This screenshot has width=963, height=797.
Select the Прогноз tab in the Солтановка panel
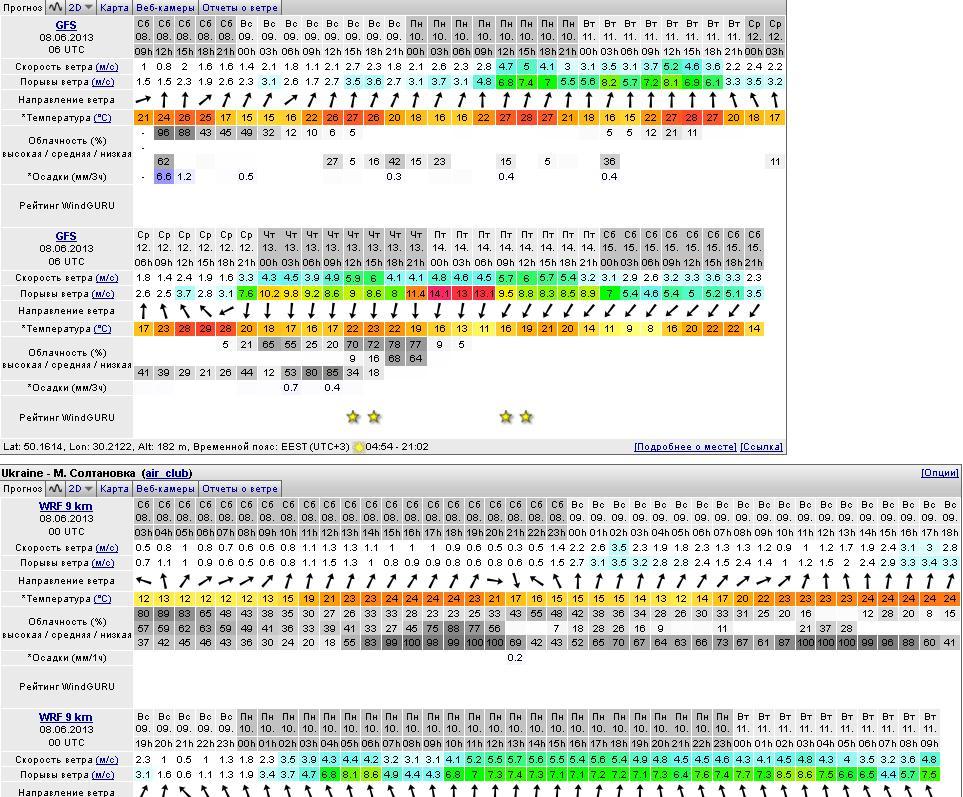click(x=22, y=489)
